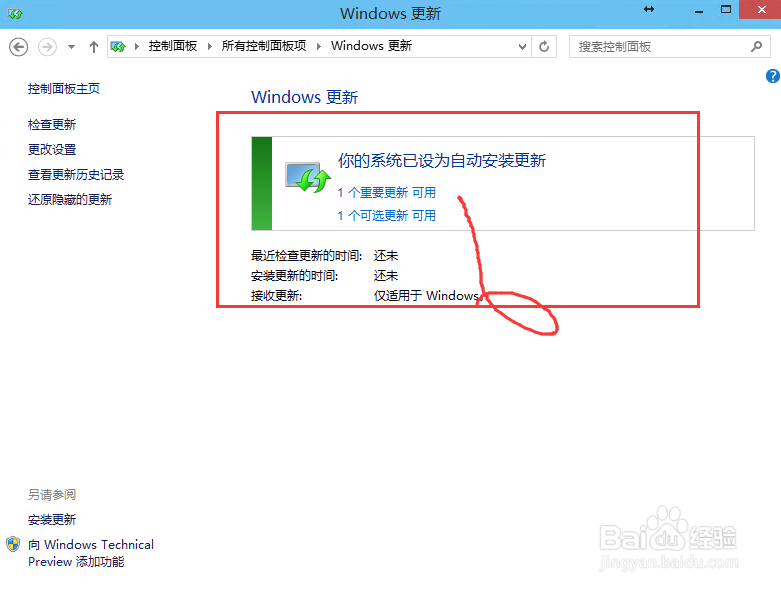This screenshot has height=589, width=781.
Task: Click the forward navigation arrow
Action: (x=47, y=47)
